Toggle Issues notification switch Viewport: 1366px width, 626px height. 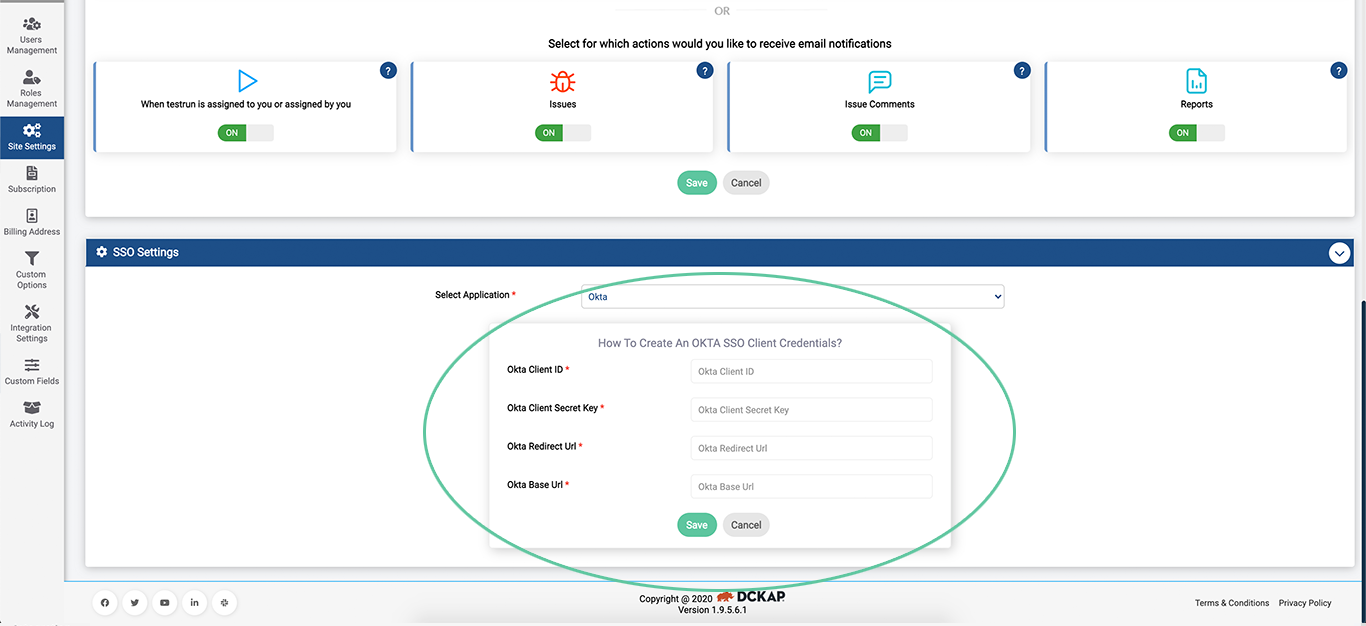click(x=563, y=133)
